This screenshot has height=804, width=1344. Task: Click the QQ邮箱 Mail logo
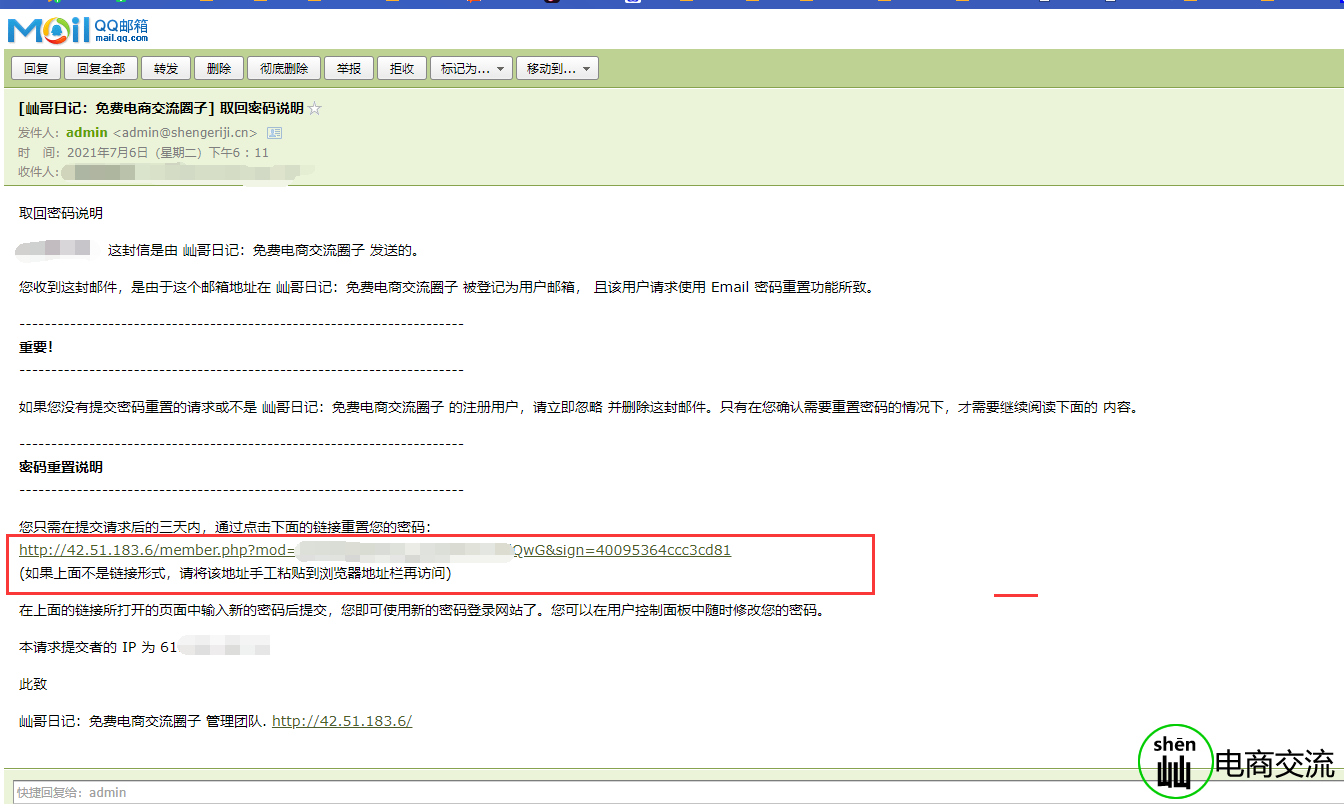pos(78,29)
